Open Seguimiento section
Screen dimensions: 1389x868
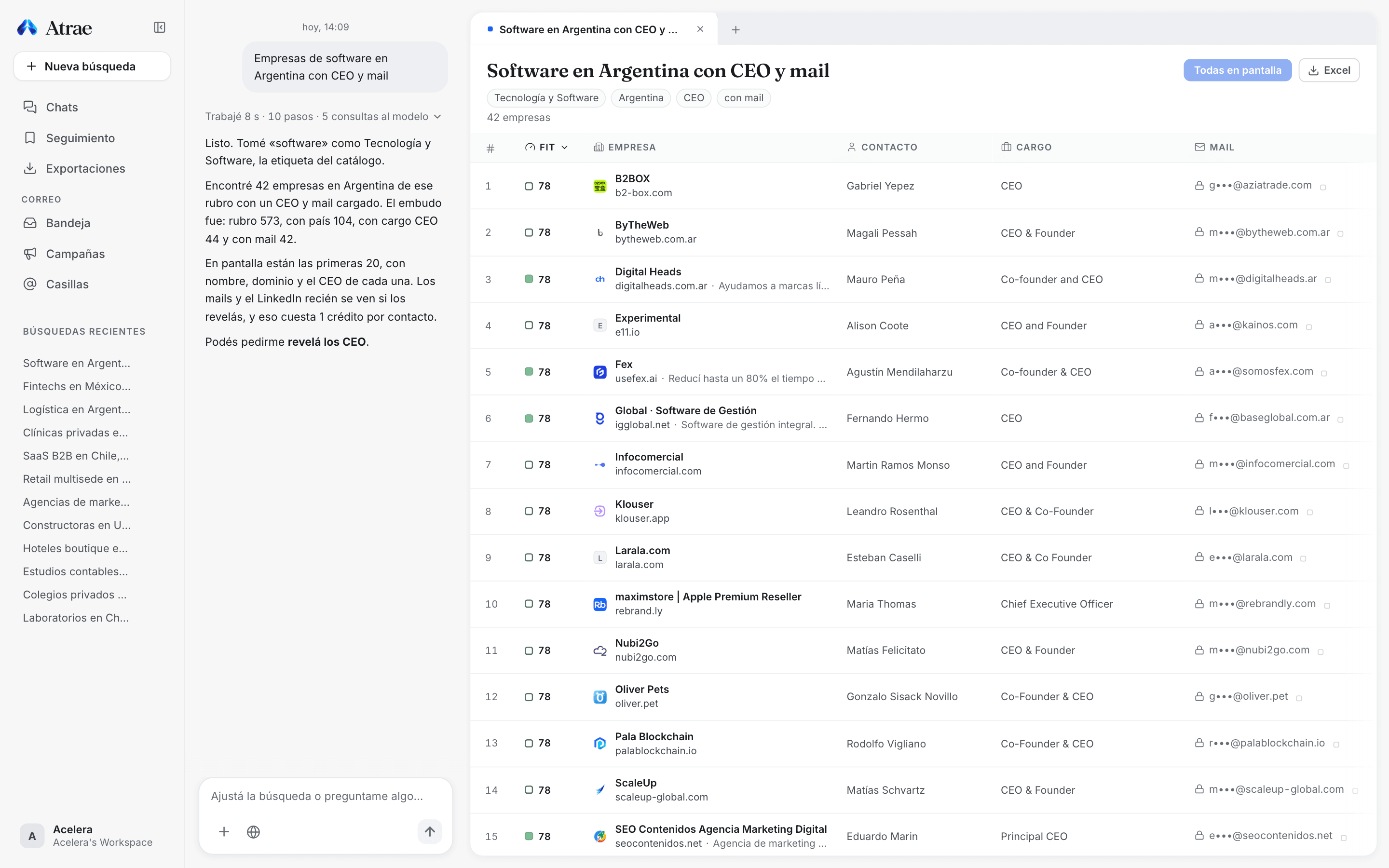pyautogui.click(x=69, y=138)
